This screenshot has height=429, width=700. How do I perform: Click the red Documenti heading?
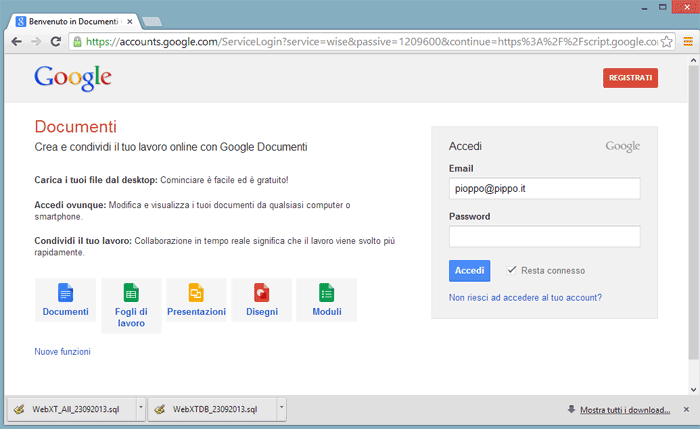75,127
